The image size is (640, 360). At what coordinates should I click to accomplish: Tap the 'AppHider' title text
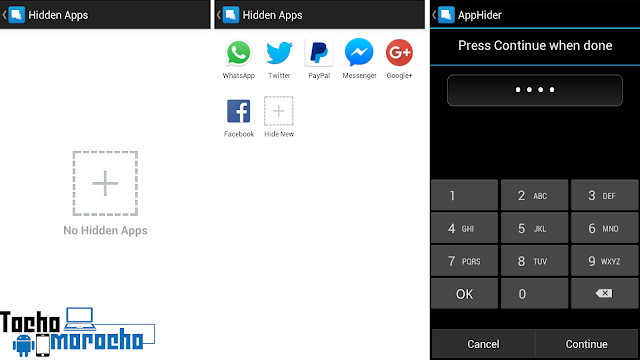coord(480,15)
